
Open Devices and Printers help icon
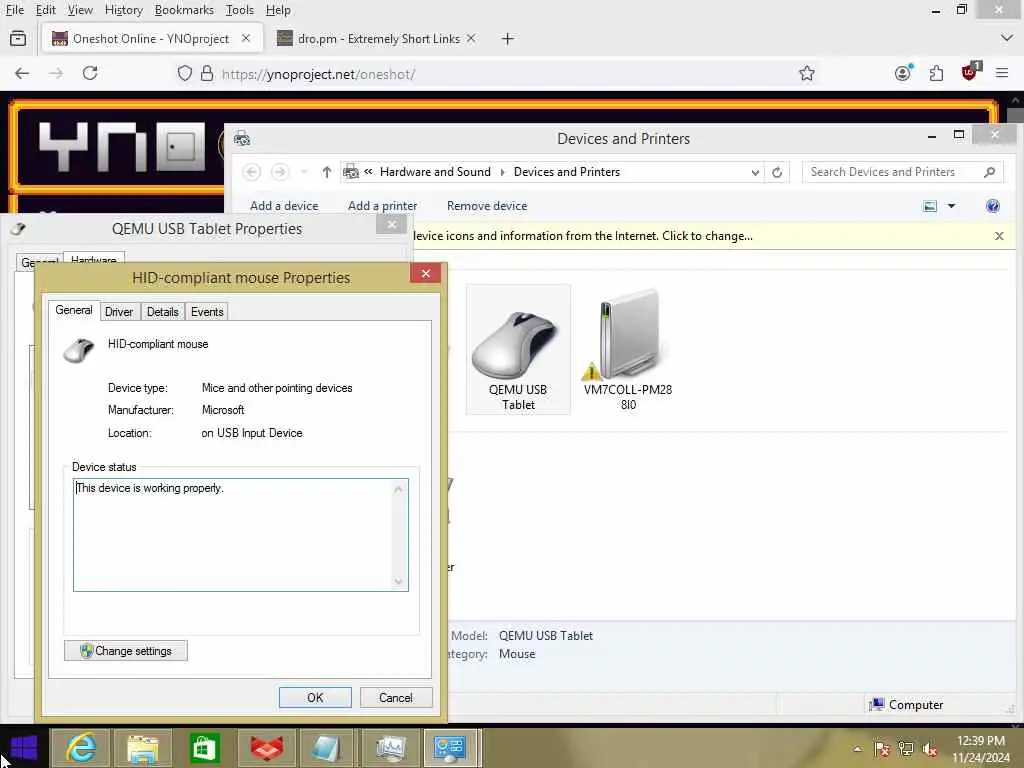pos(993,206)
